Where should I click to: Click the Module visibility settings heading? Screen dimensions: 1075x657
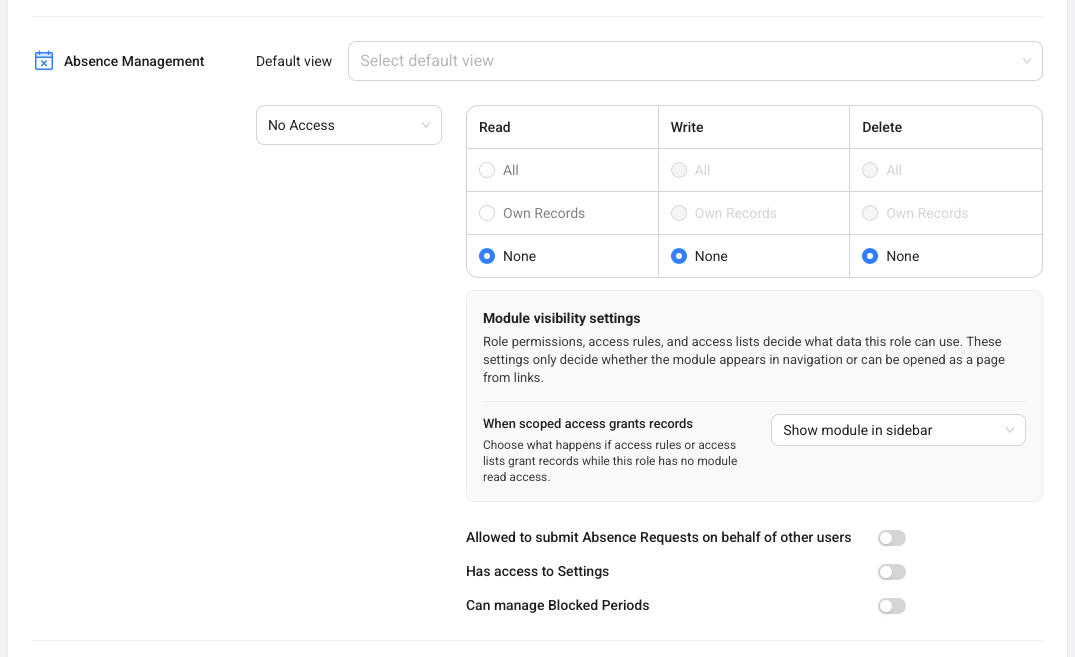tap(561, 318)
